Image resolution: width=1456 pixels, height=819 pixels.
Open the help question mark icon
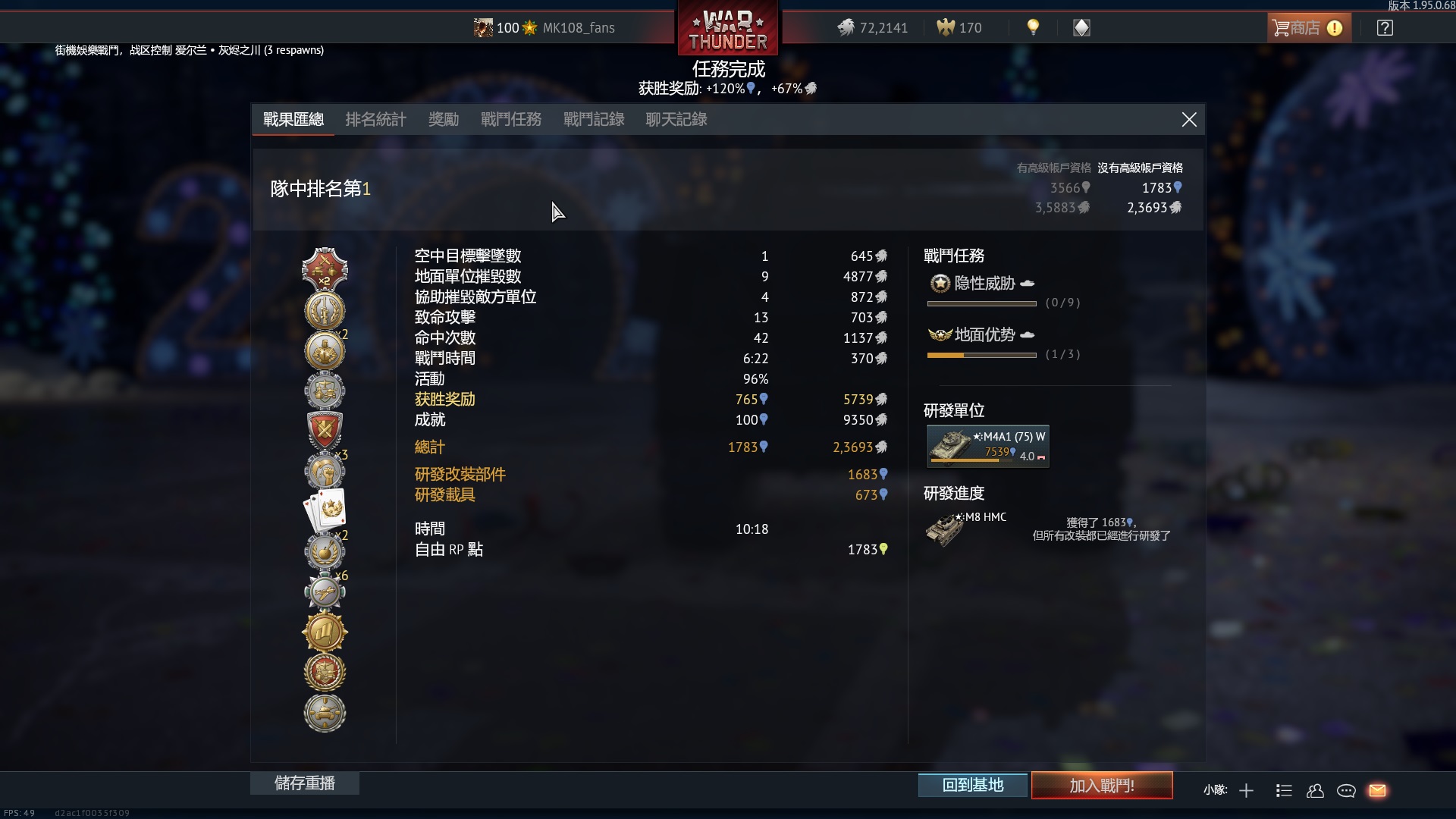coord(1385,28)
